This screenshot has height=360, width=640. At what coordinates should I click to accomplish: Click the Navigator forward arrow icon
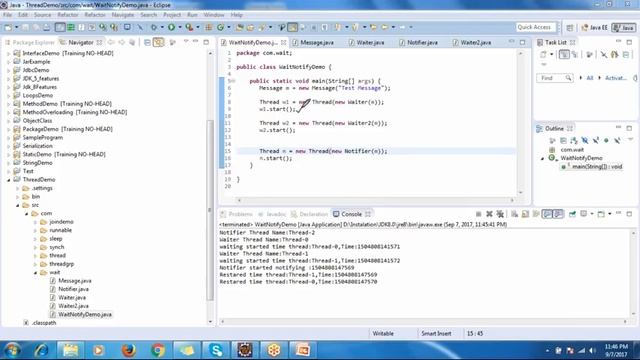pyautogui.click(x=122, y=42)
